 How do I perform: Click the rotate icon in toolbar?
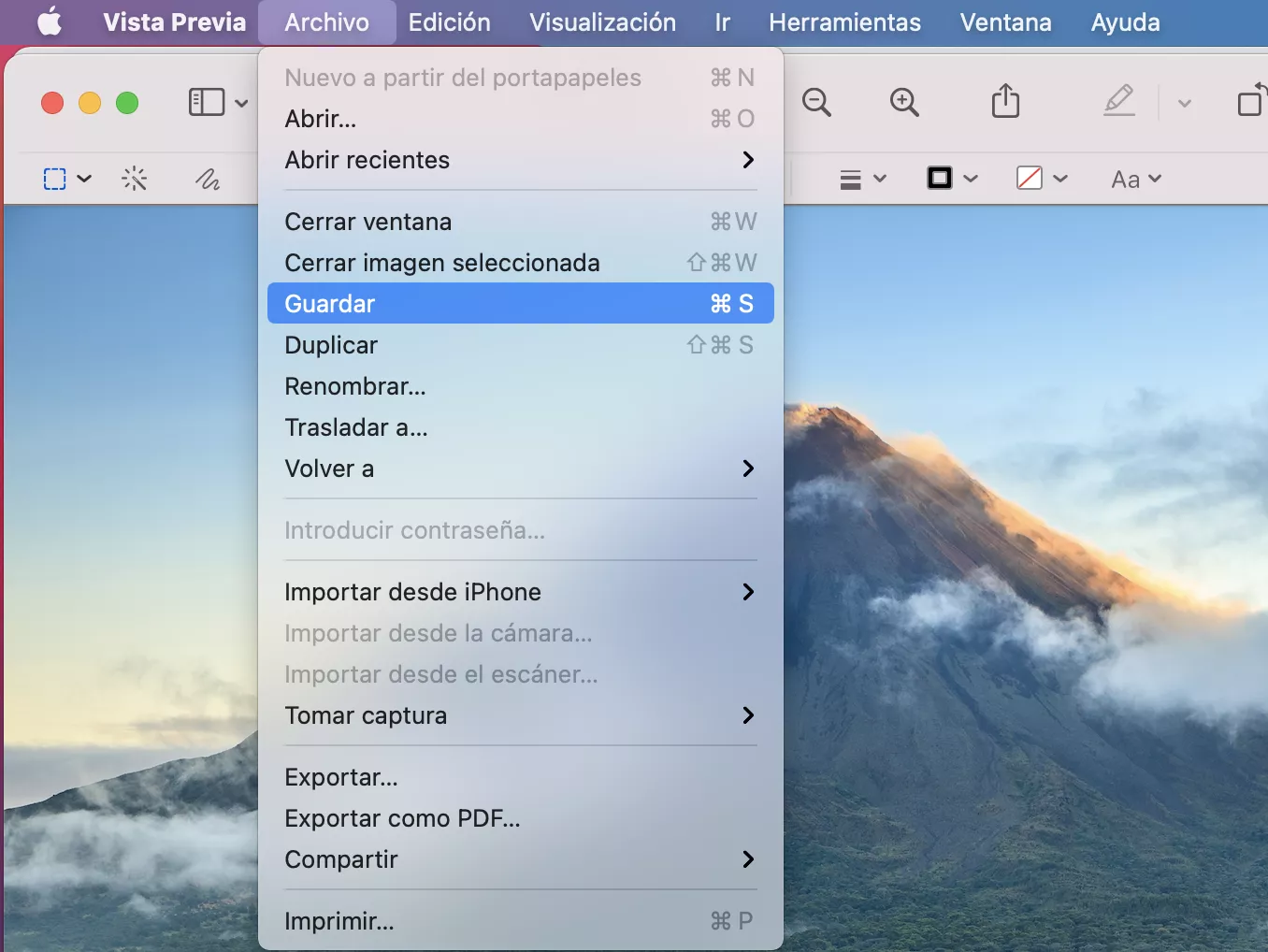coord(1250,101)
